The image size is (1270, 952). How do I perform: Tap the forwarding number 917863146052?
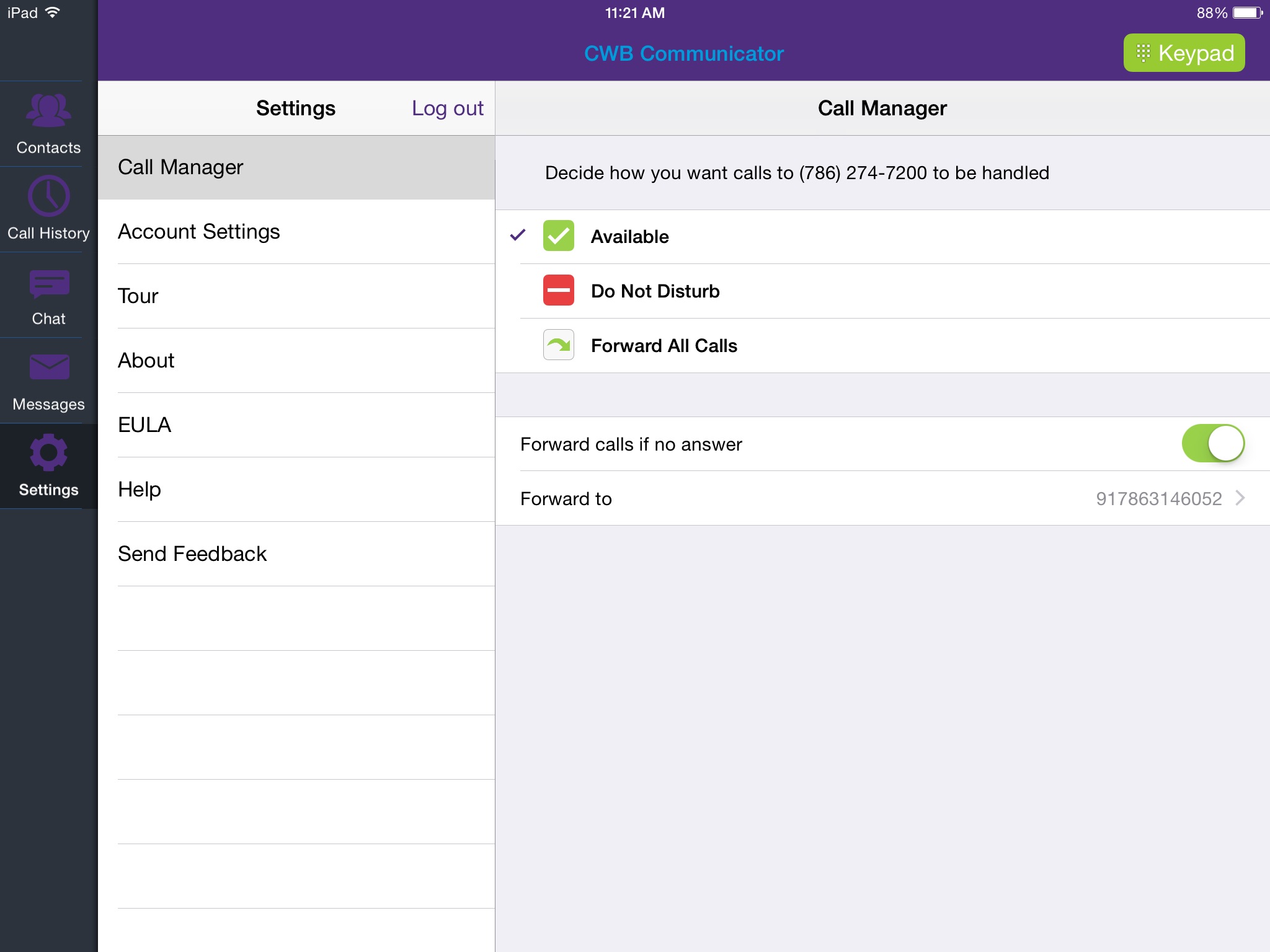point(1158,499)
